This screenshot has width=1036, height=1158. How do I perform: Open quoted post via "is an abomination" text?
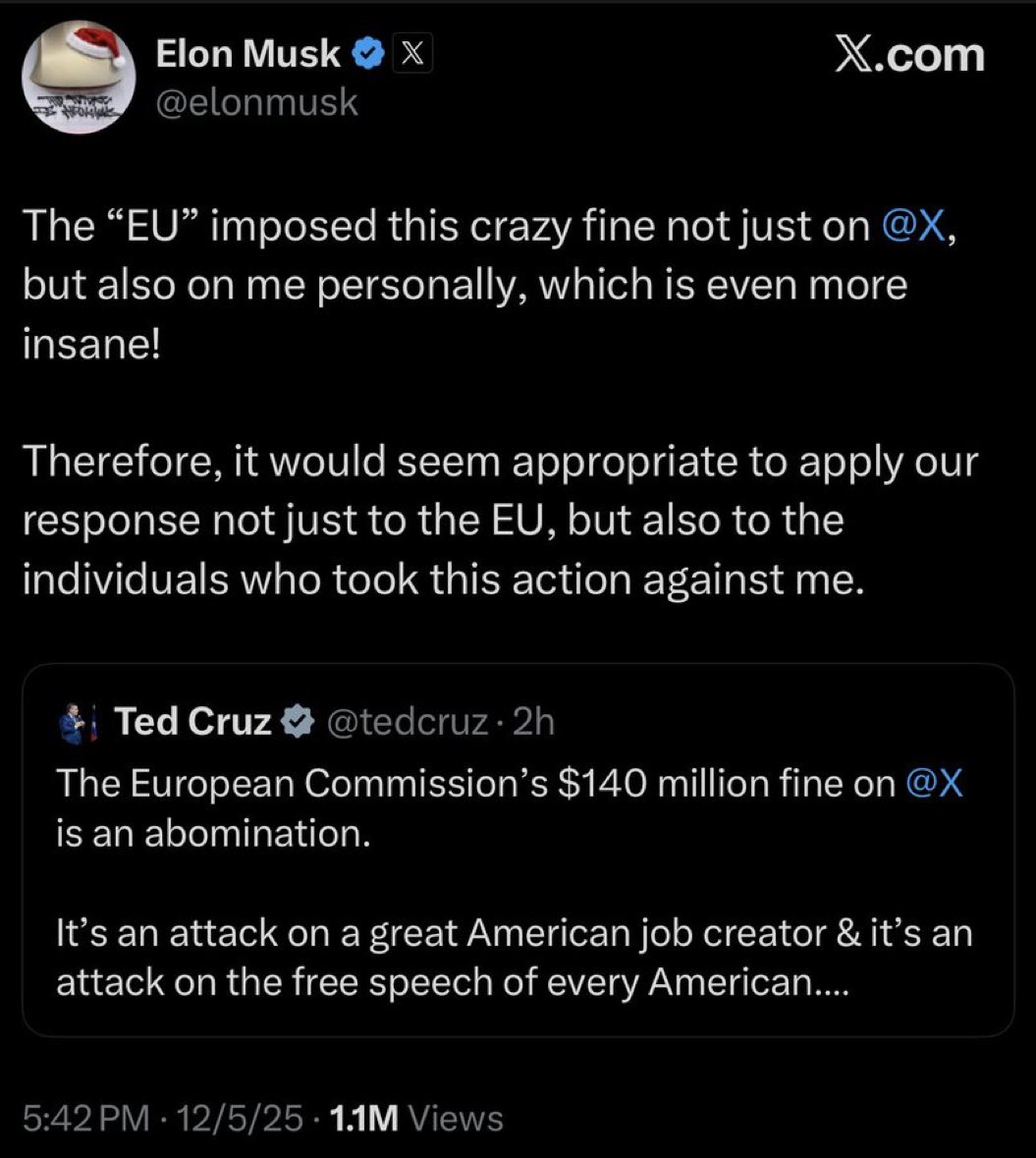(x=211, y=834)
